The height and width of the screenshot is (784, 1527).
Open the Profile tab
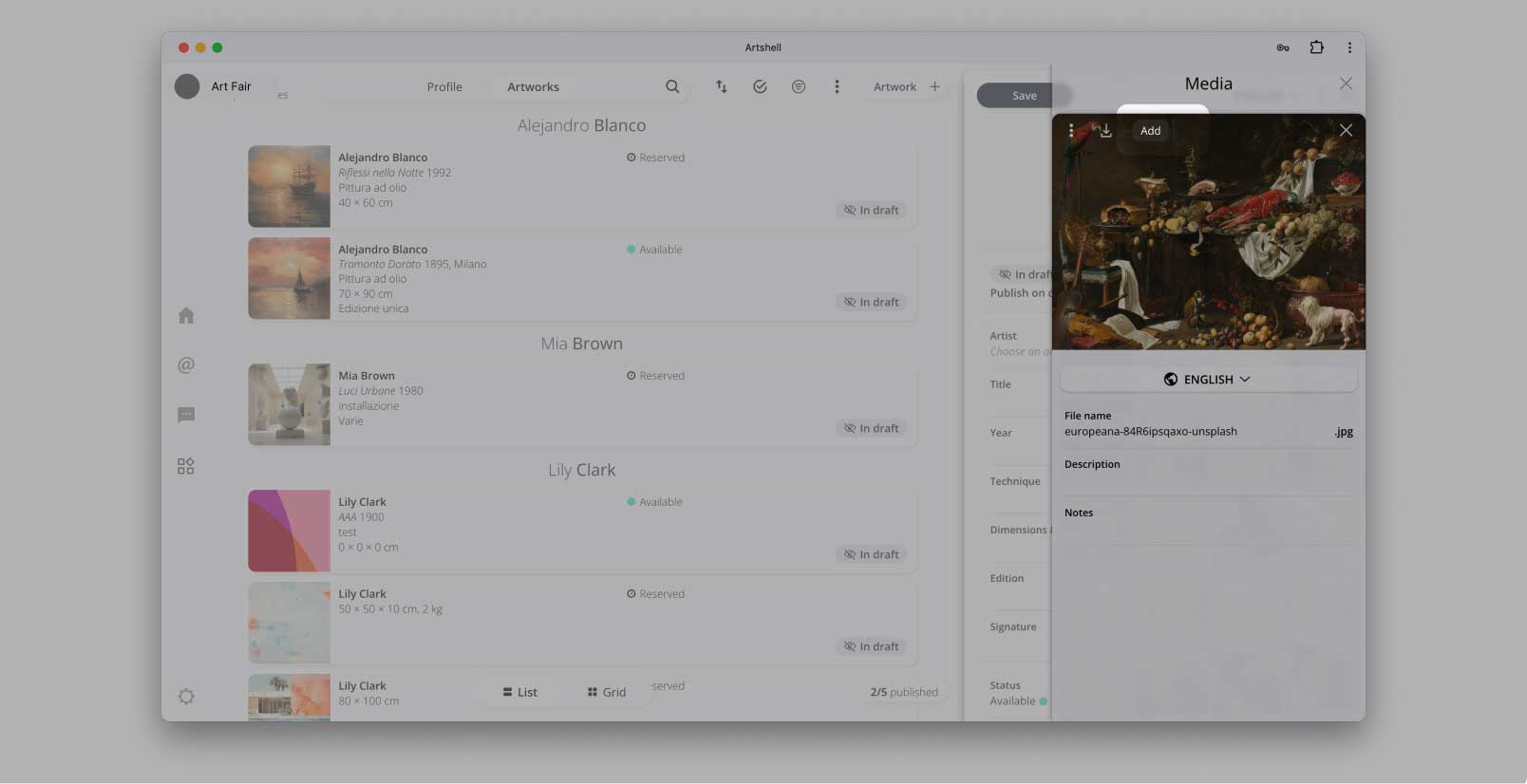point(444,86)
